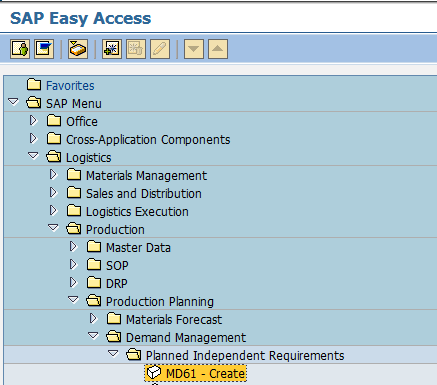Expand Logistics Execution node arrow
Image resolution: width=437 pixels, height=385 pixels.
coord(53,210)
